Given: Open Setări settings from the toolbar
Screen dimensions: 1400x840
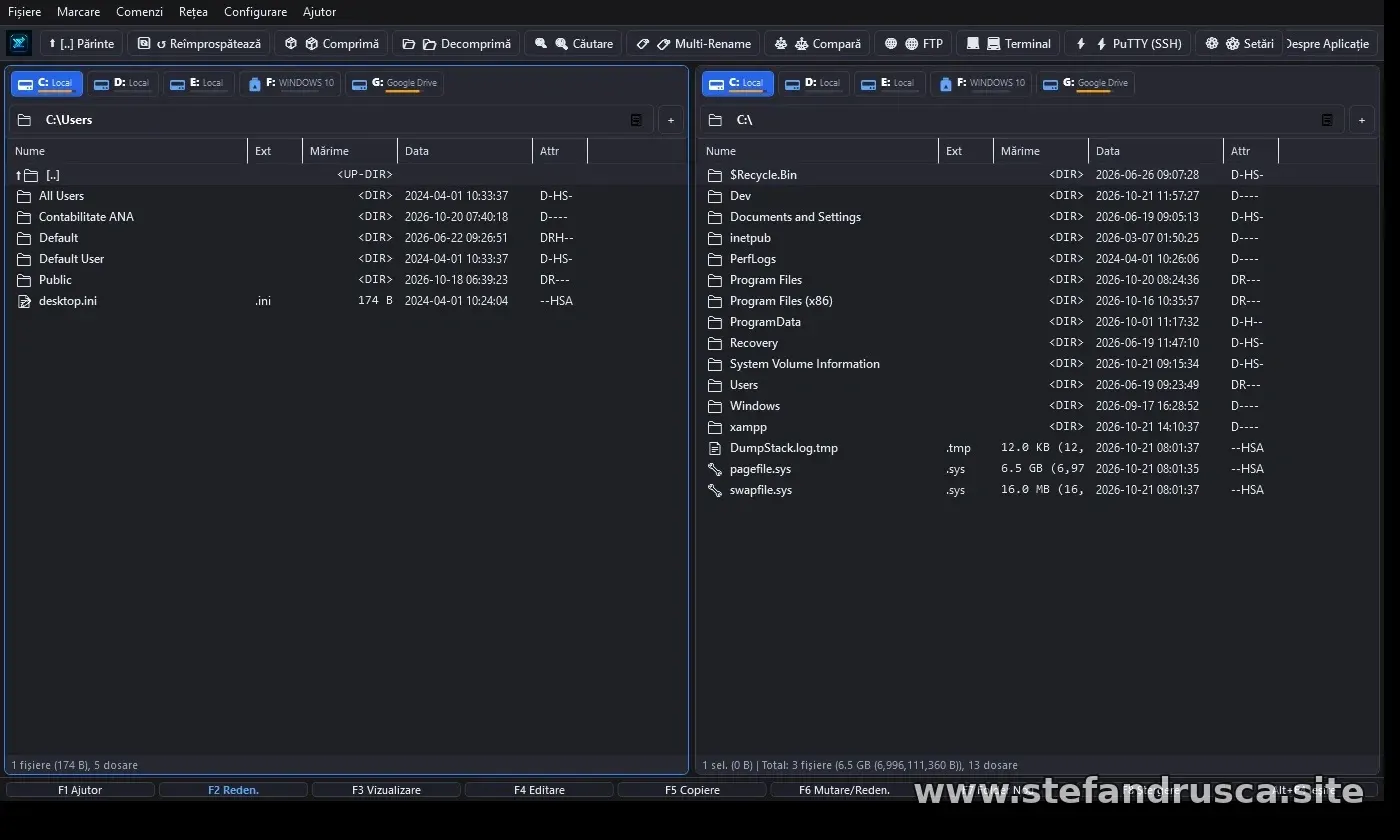Looking at the screenshot, I should (x=1239, y=43).
